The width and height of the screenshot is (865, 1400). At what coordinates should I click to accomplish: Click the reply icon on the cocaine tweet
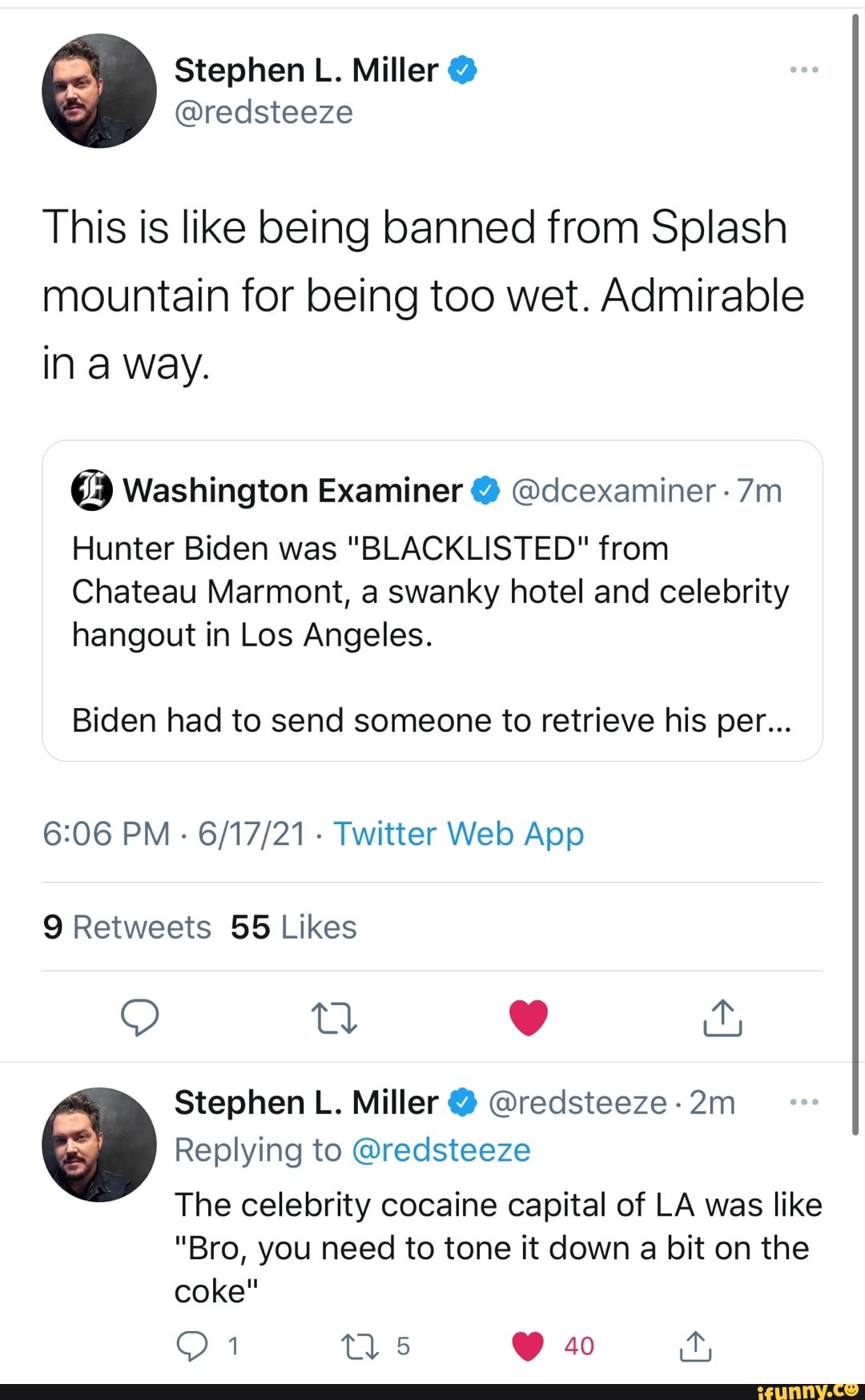191,1346
